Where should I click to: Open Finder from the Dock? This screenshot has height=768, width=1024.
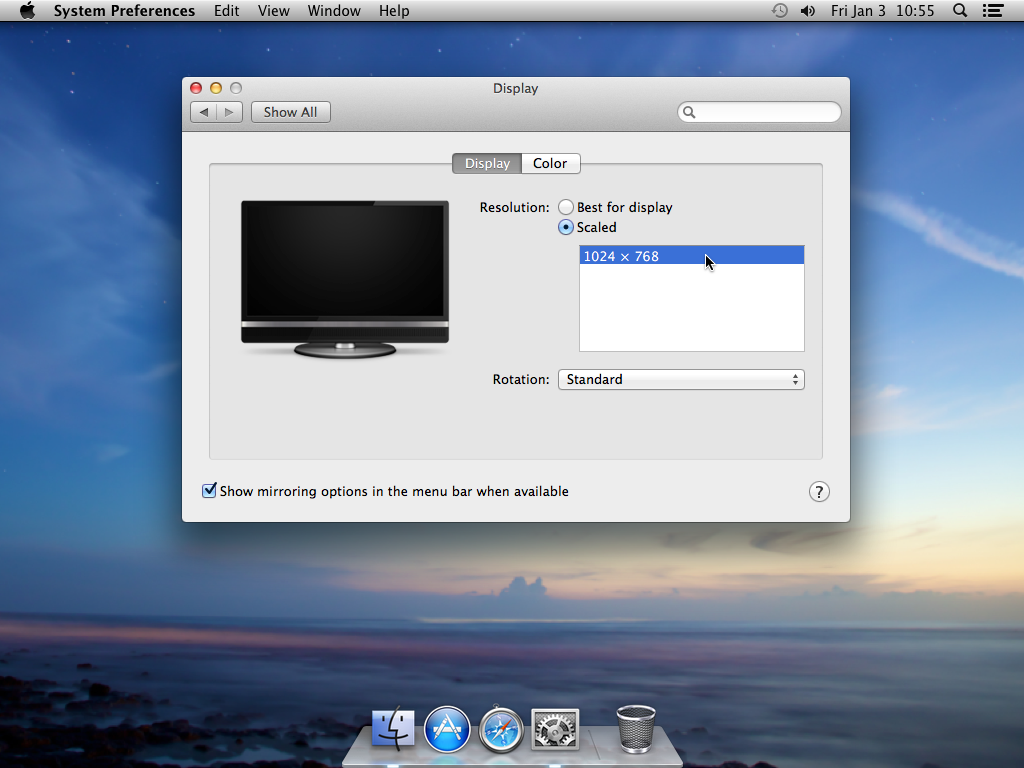[x=393, y=729]
